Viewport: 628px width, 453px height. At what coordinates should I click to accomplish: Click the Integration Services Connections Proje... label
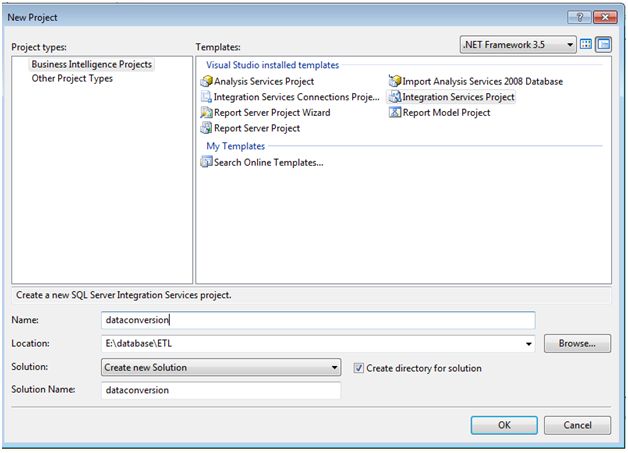pyautogui.click(x=297, y=97)
